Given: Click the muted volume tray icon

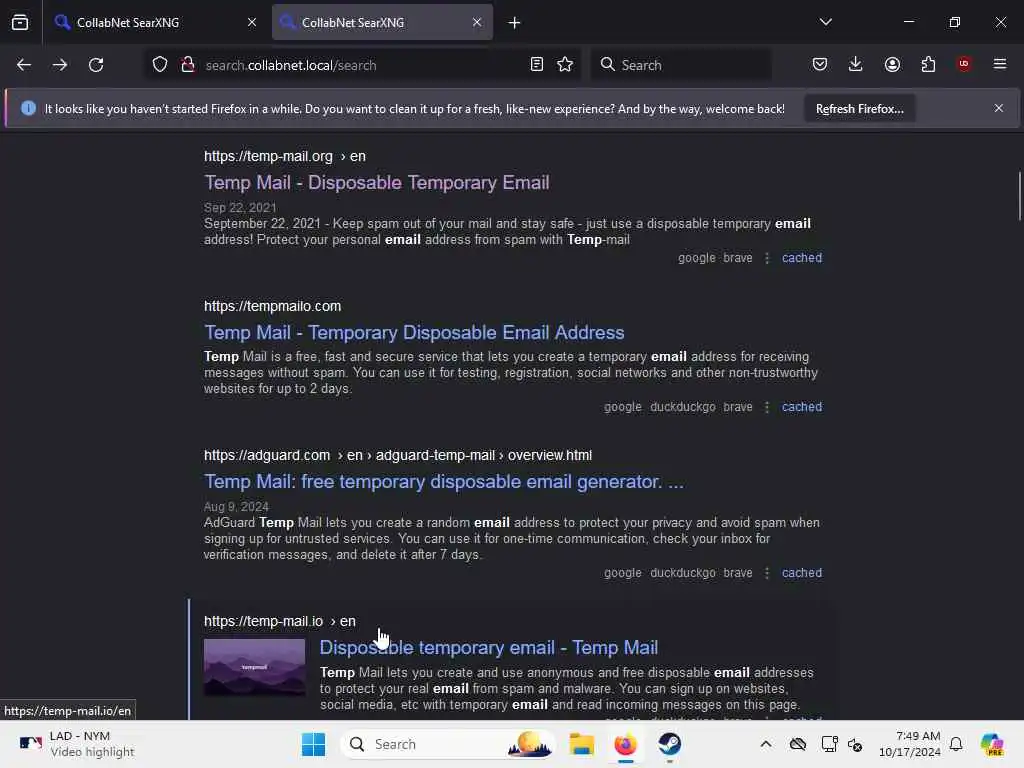Looking at the screenshot, I should (855, 744).
